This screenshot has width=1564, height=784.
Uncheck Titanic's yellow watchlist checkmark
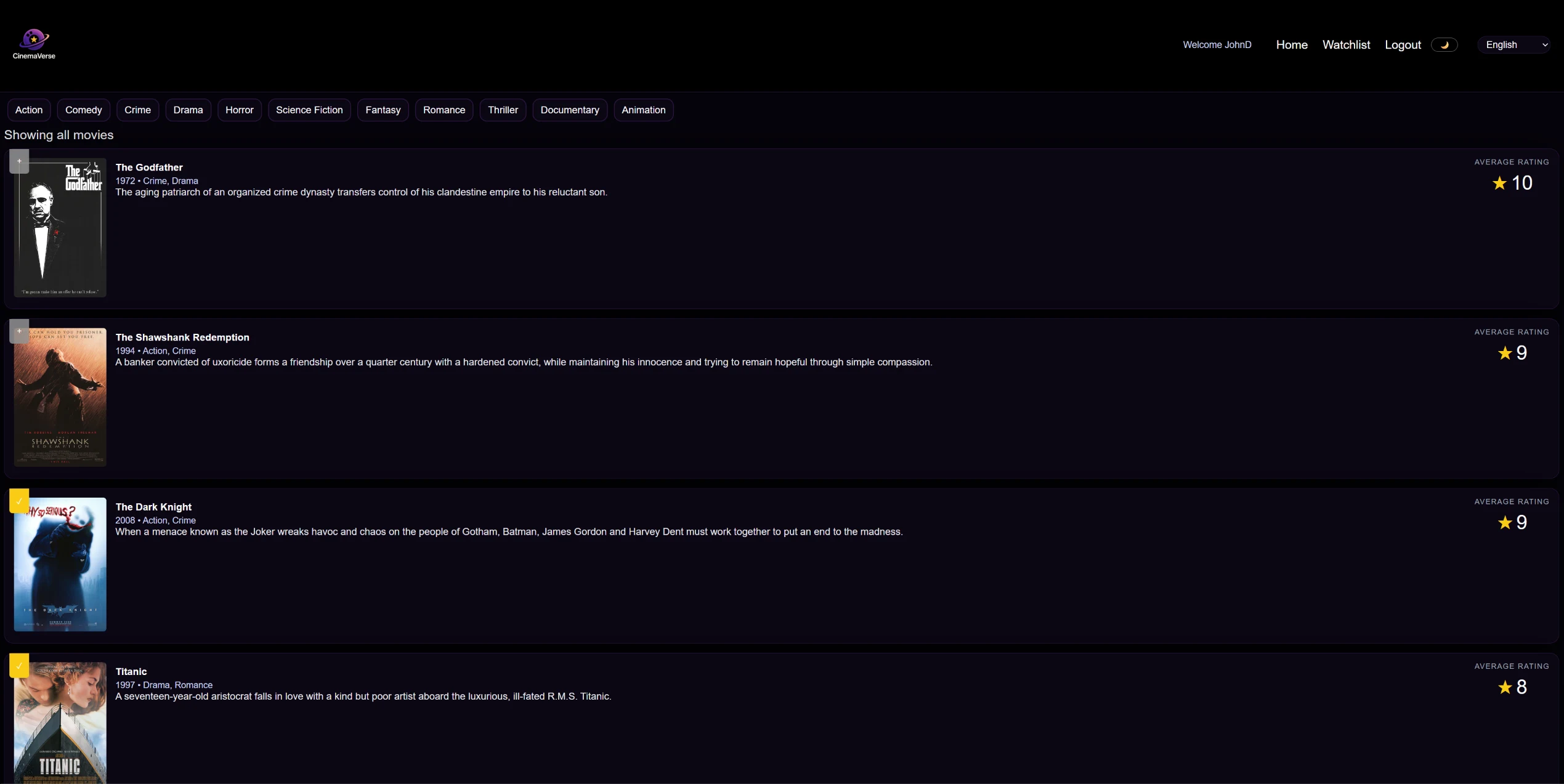point(19,666)
